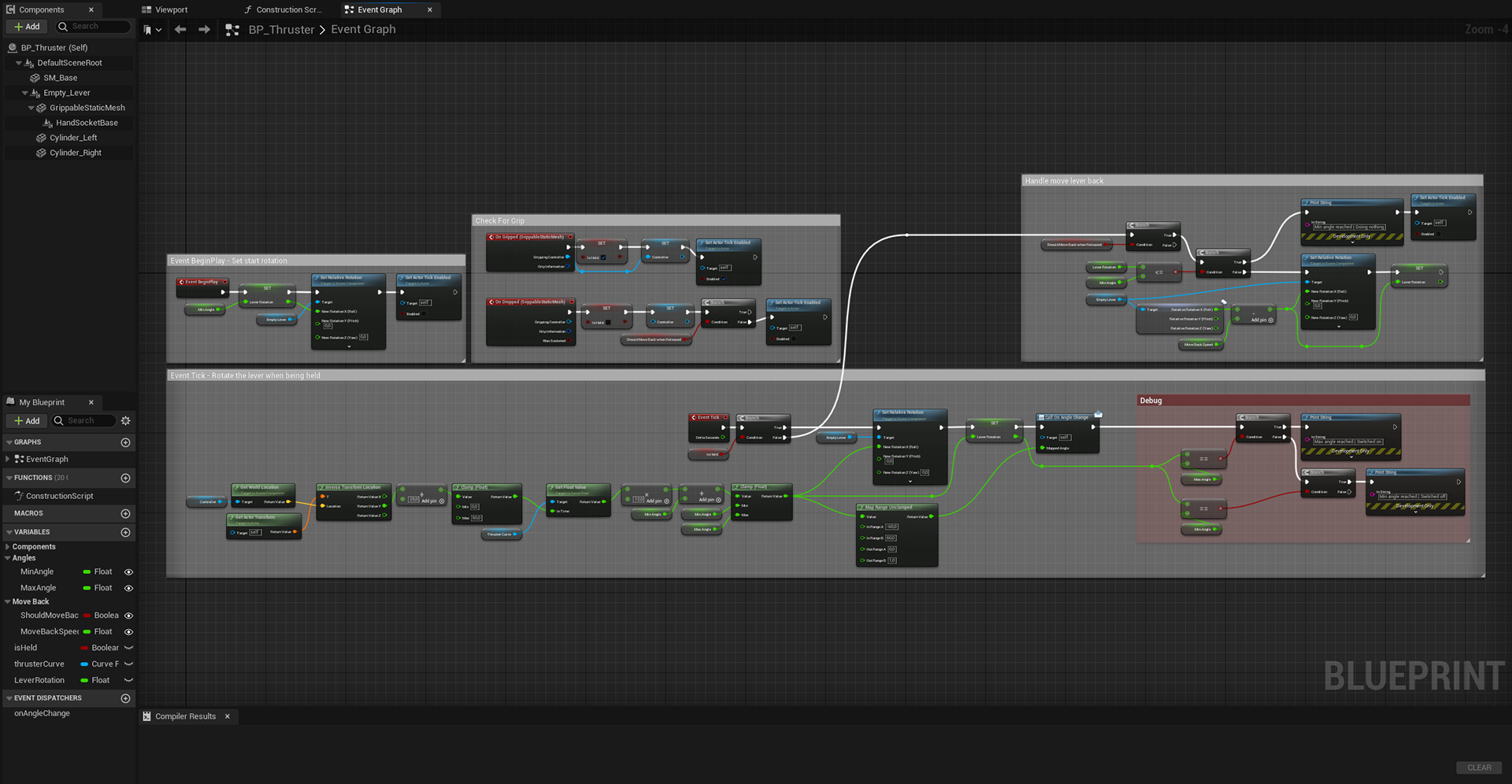This screenshot has height=784, width=1512.
Task: Click in Components search field
Action: (x=93, y=27)
